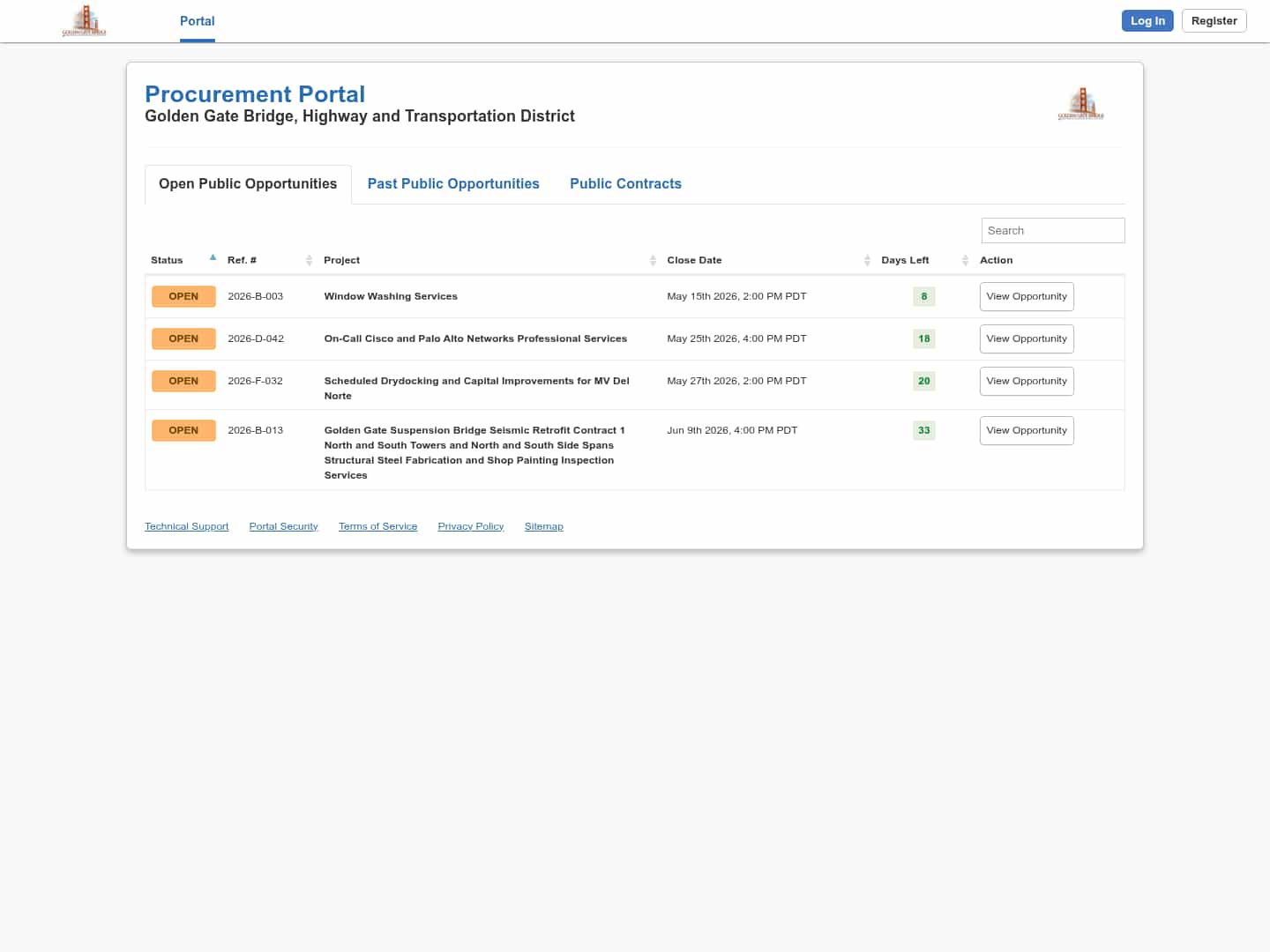
Task: Click On-Call Cisco and Palo Alto project name
Action: click(475, 339)
